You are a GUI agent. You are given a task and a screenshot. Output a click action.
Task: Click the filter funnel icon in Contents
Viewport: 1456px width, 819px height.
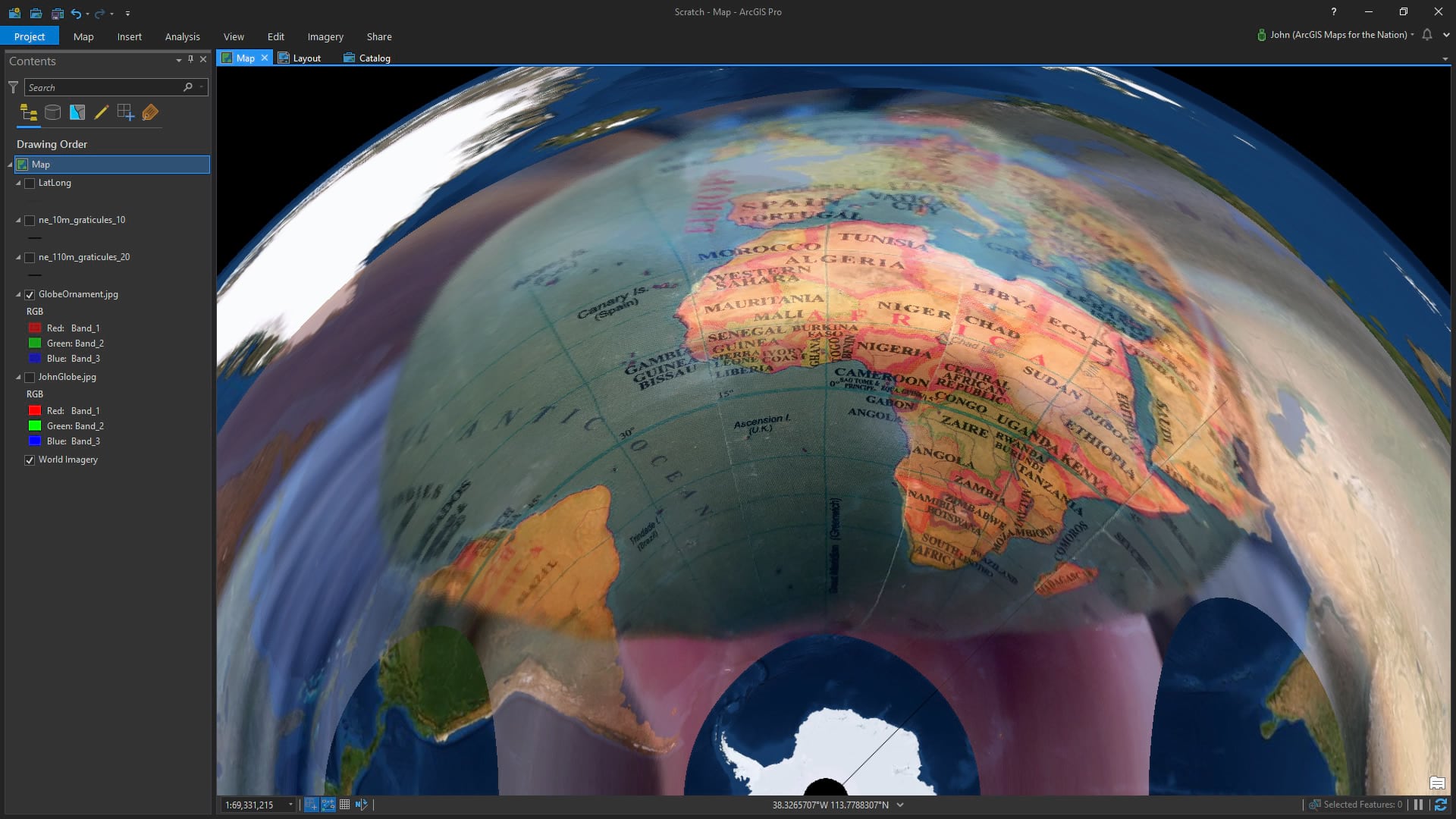13,87
